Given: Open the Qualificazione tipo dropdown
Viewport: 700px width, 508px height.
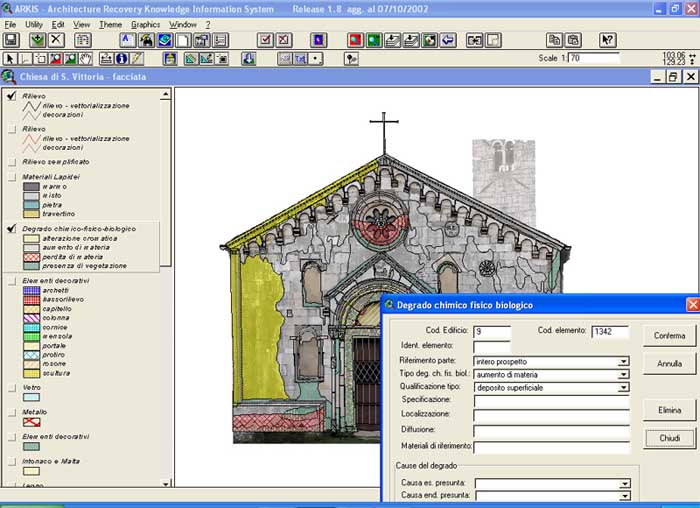Looking at the screenshot, I should (x=624, y=388).
